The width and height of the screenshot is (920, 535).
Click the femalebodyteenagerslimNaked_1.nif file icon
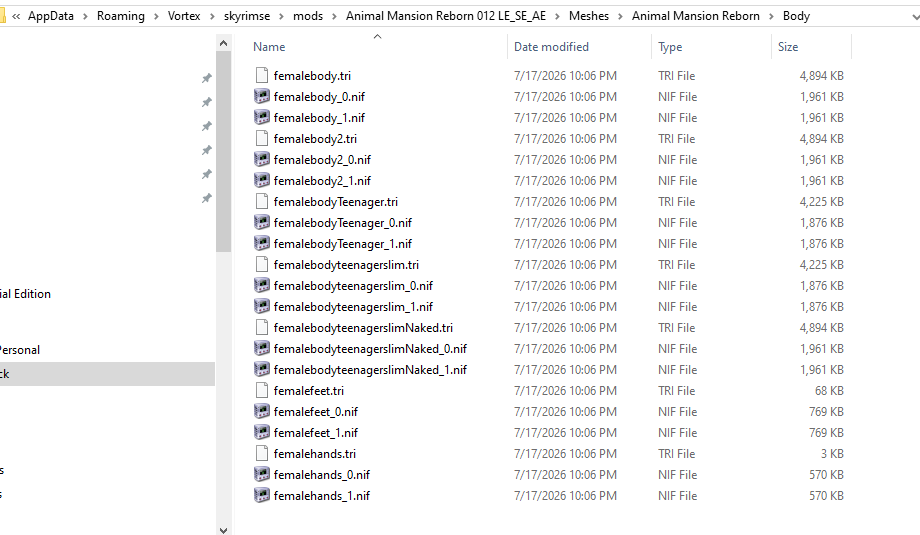tap(262, 370)
